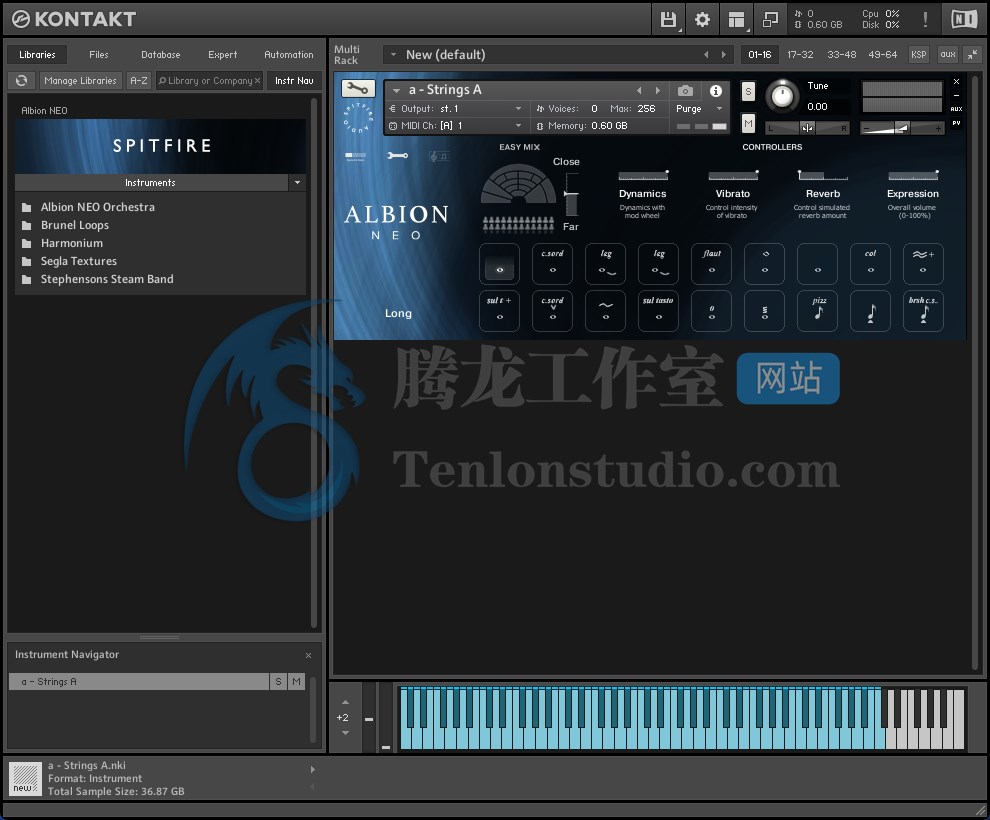The height and width of the screenshot is (820, 990).
Task: Open the Albion NEO Orchestra folder
Action: click(97, 207)
